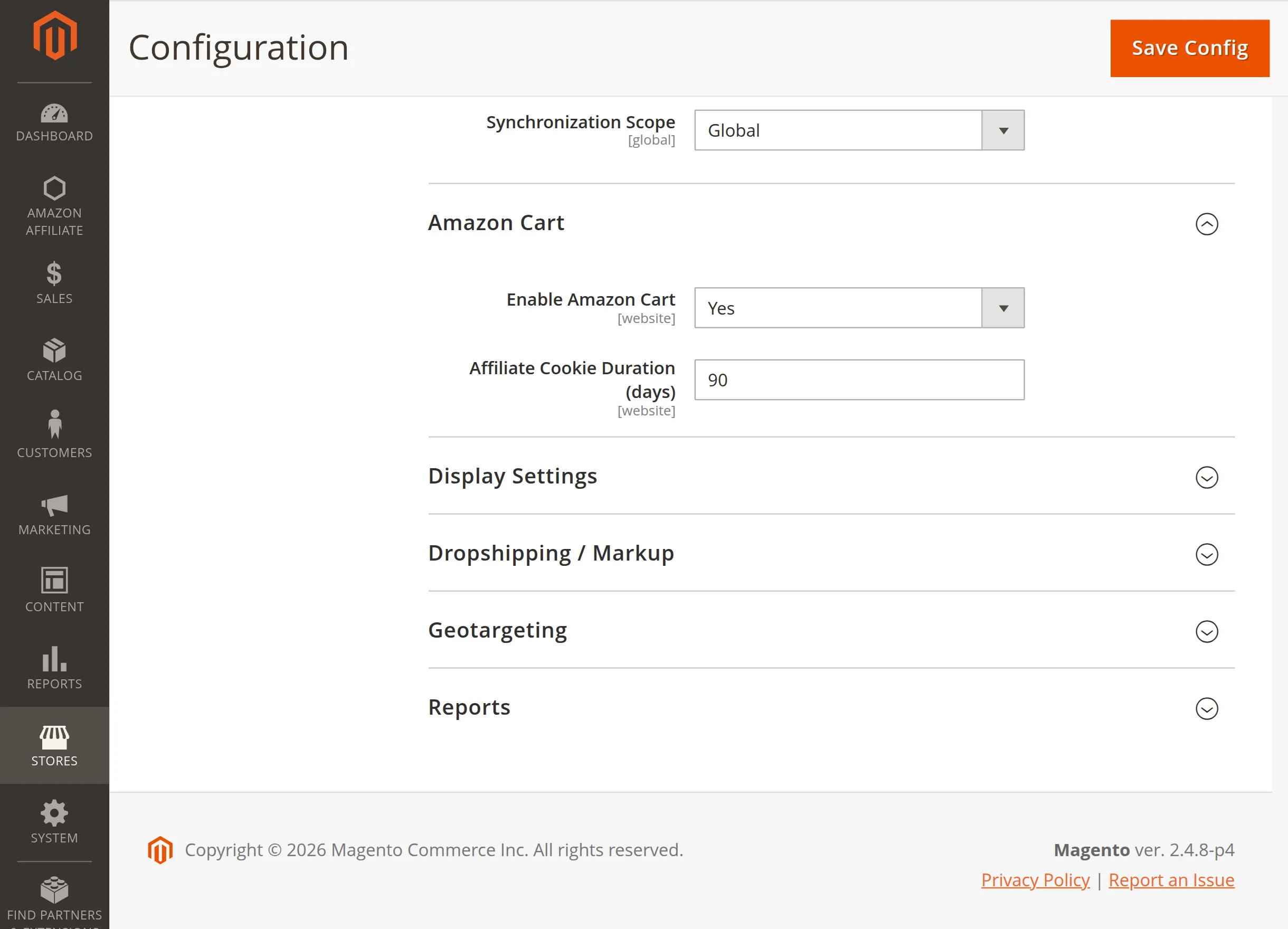This screenshot has width=1288, height=929.
Task: Open the Enable Amazon Cart dropdown
Action: (859, 308)
